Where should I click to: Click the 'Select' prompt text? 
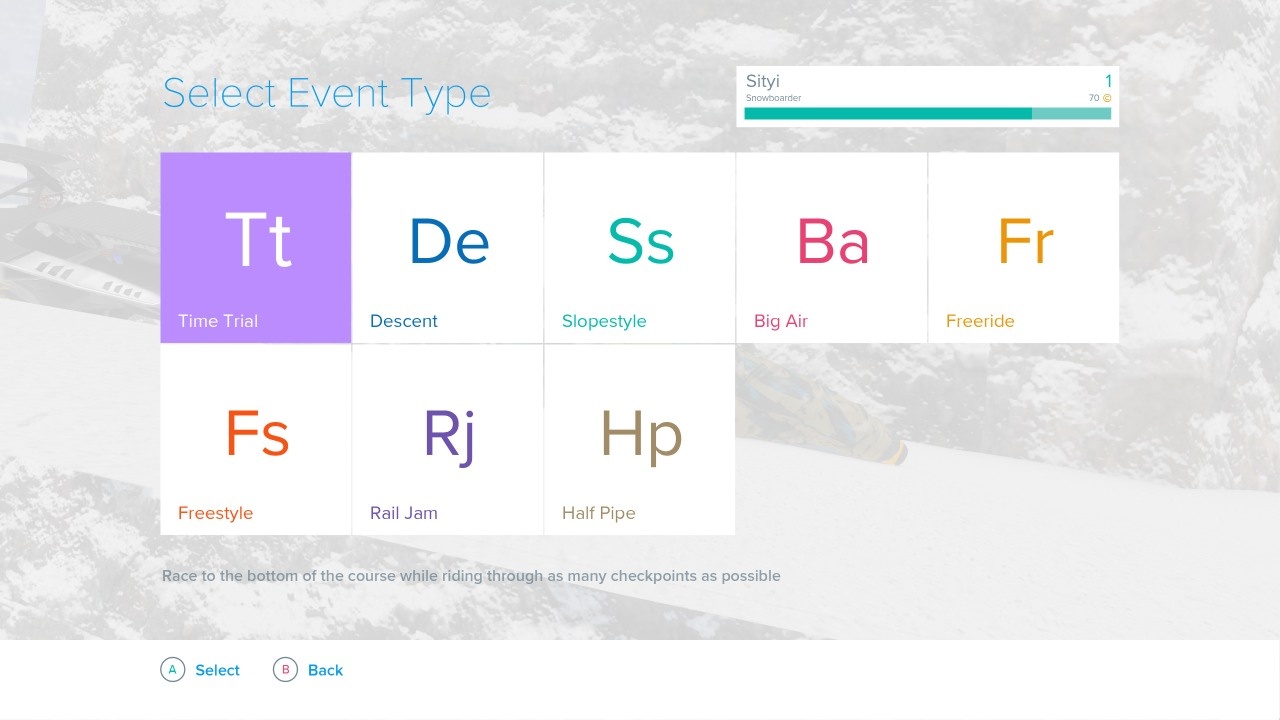pos(217,670)
